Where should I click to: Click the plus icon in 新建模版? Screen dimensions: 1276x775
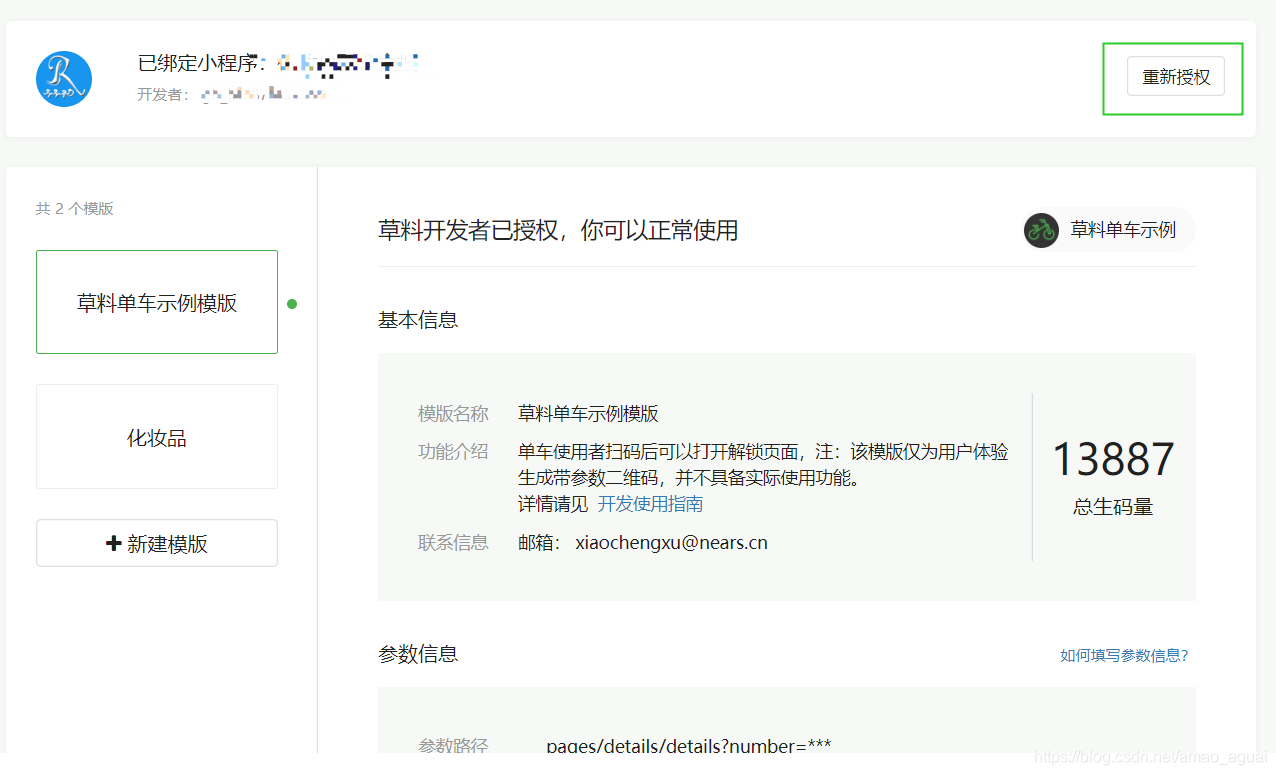113,542
